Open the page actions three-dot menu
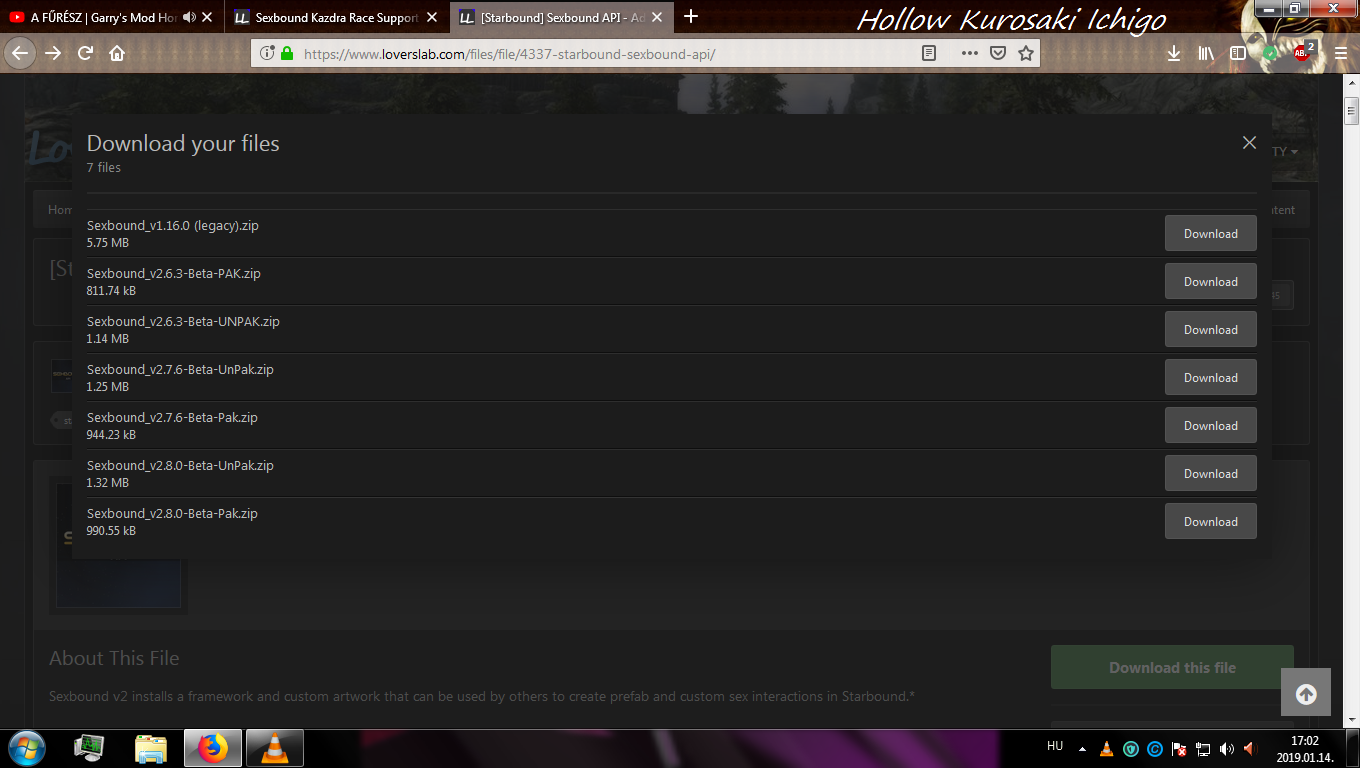Viewport: 1360px width, 768px height. click(x=970, y=53)
